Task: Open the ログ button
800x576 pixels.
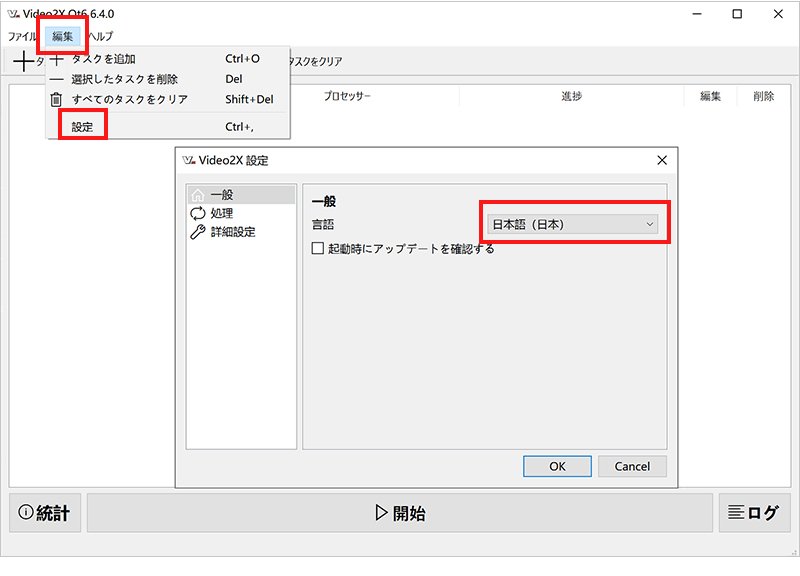Action: [x=754, y=512]
